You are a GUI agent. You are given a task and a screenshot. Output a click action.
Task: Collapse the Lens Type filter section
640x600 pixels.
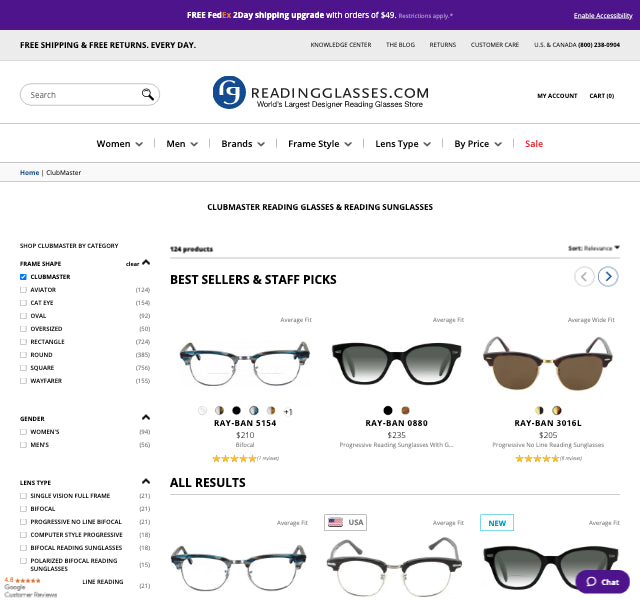click(146, 482)
